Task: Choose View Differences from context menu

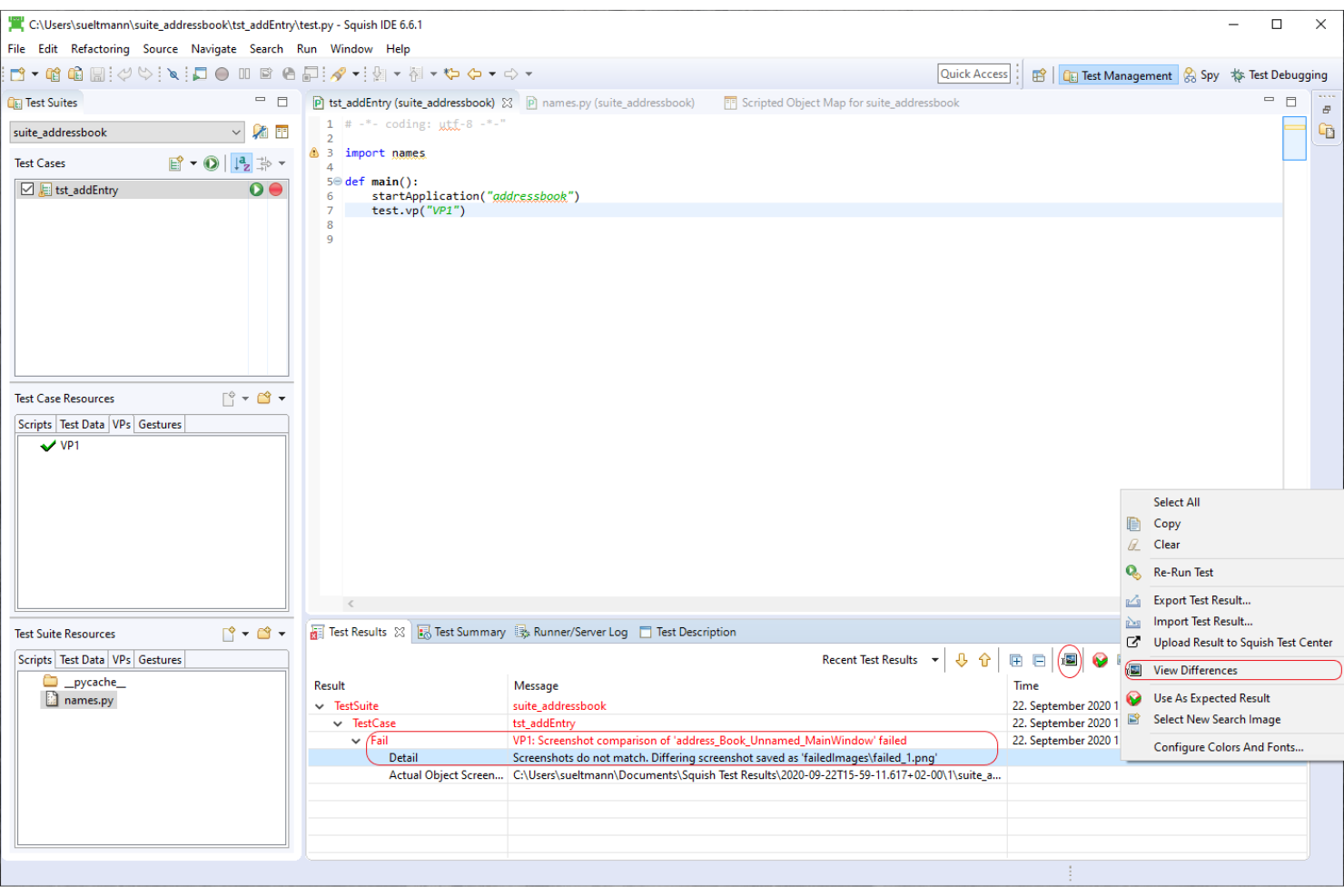Action: tap(1233, 671)
